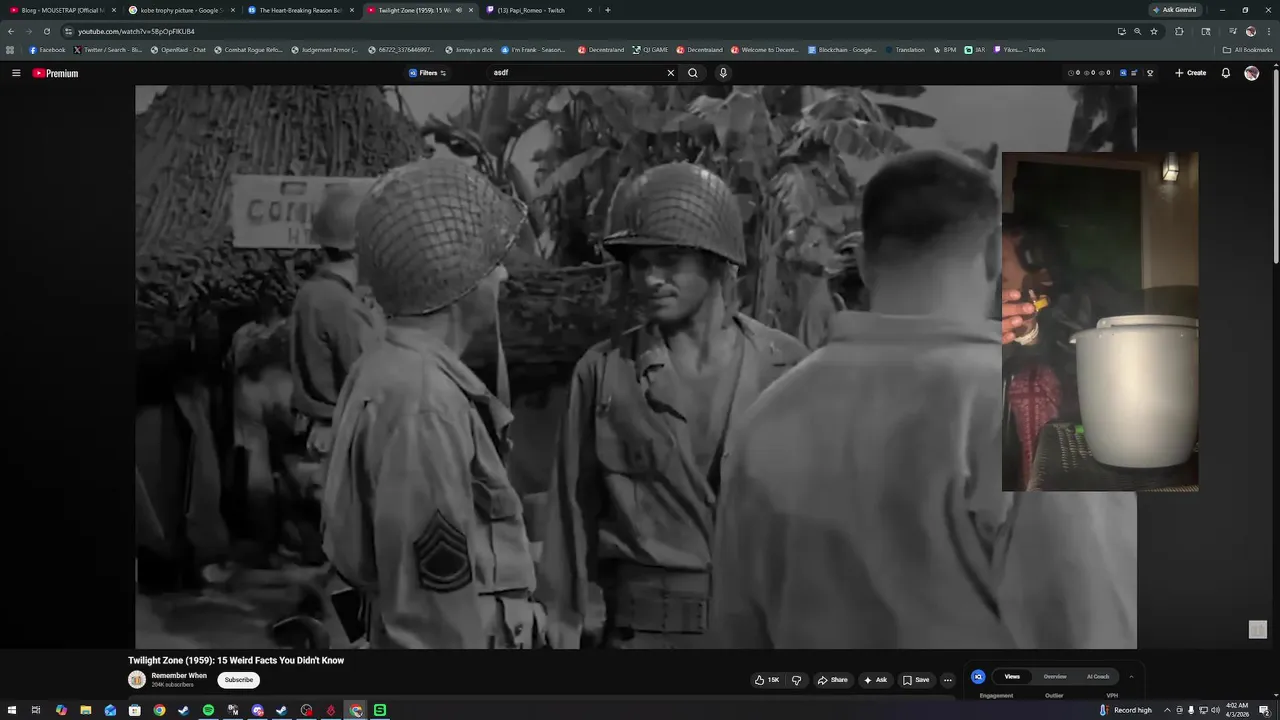Open YouTube notifications bell
This screenshot has height=720, width=1280.
pyautogui.click(x=1226, y=73)
